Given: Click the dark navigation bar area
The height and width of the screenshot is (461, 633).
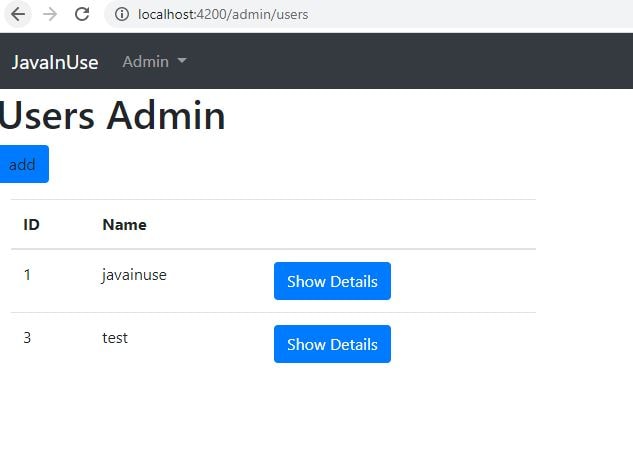Looking at the screenshot, I should [404, 61].
